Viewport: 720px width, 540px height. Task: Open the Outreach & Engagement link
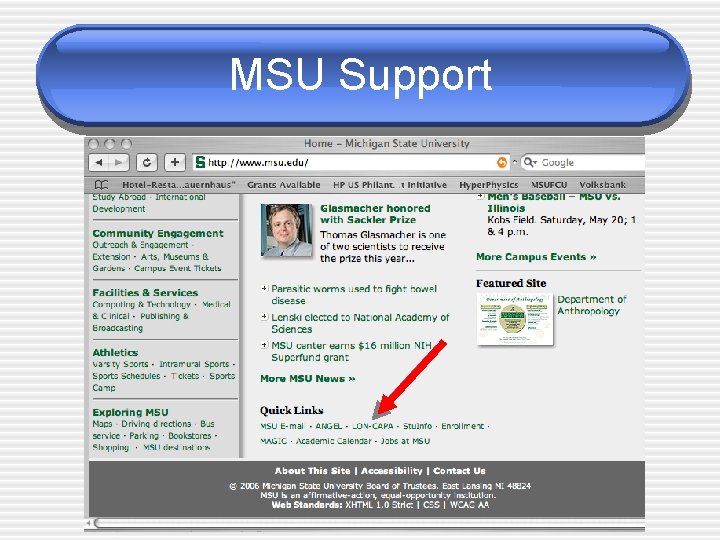pyautogui.click(x=140, y=245)
